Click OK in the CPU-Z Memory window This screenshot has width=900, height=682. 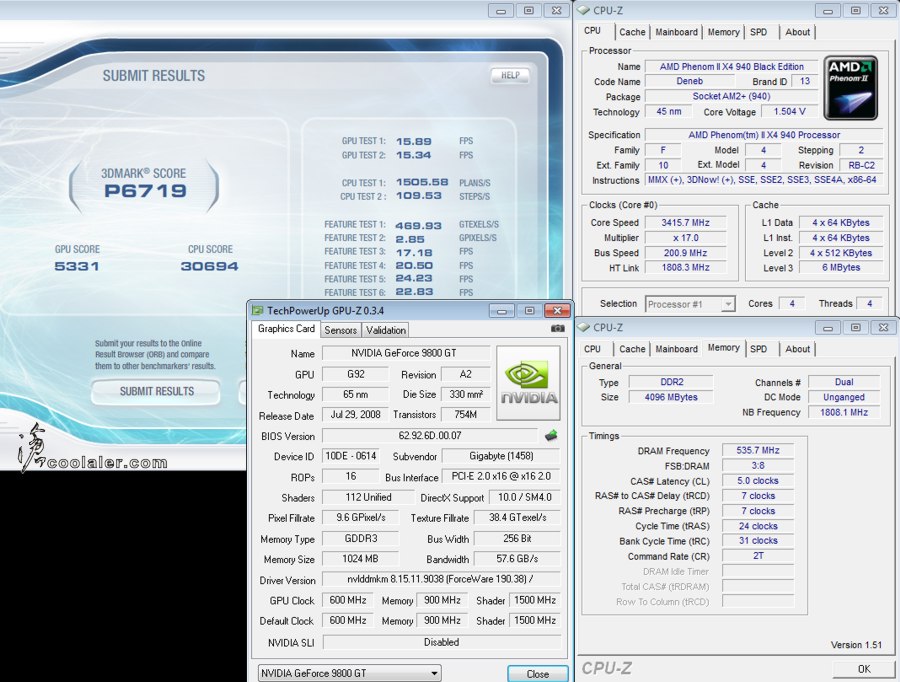[x=864, y=669]
